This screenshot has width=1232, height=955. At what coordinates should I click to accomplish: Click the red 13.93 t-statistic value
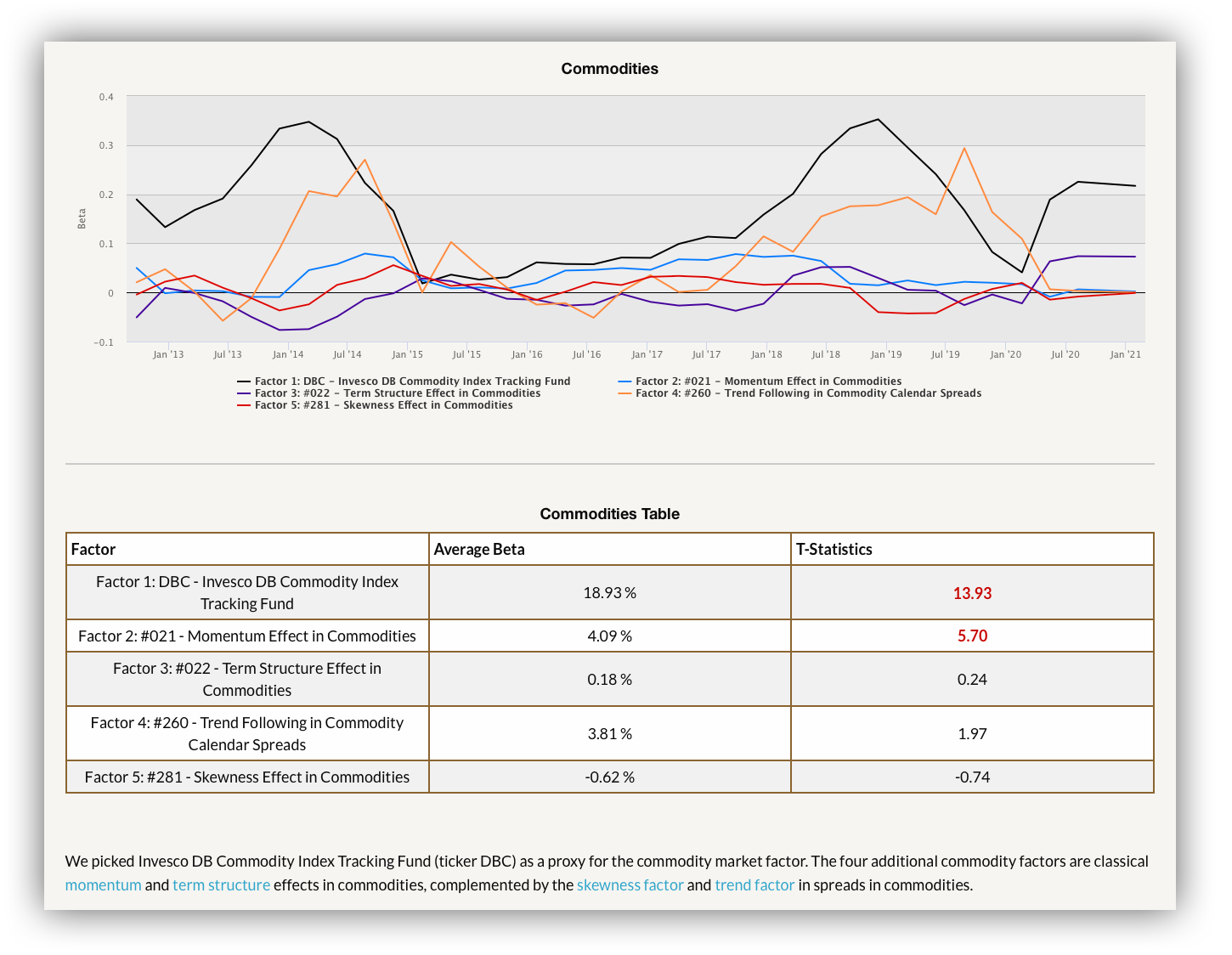(x=972, y=593)
